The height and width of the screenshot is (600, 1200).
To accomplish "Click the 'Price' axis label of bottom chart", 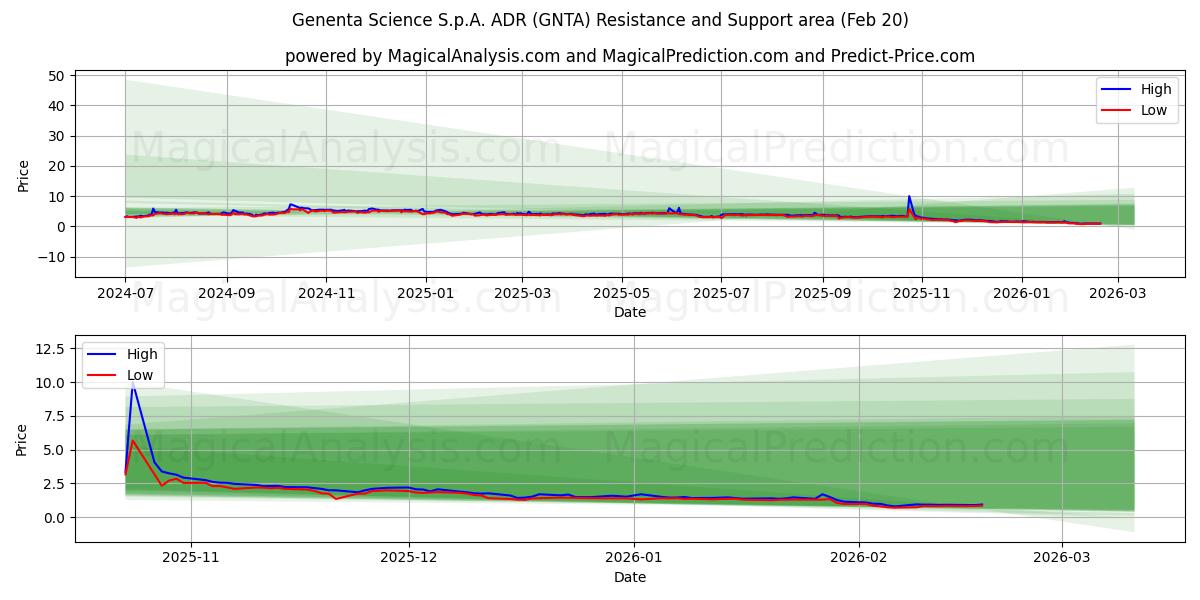I will 23,438.
